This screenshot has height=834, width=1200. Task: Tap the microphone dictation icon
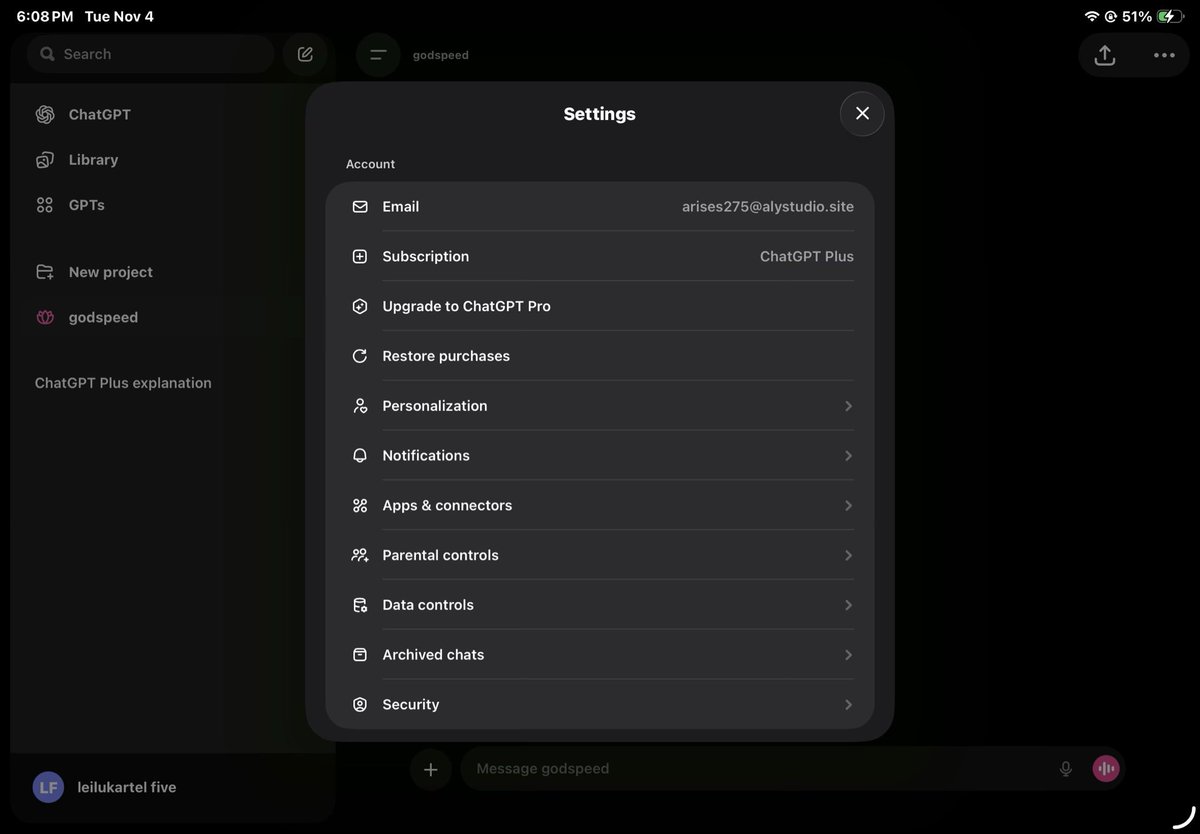1066,769
